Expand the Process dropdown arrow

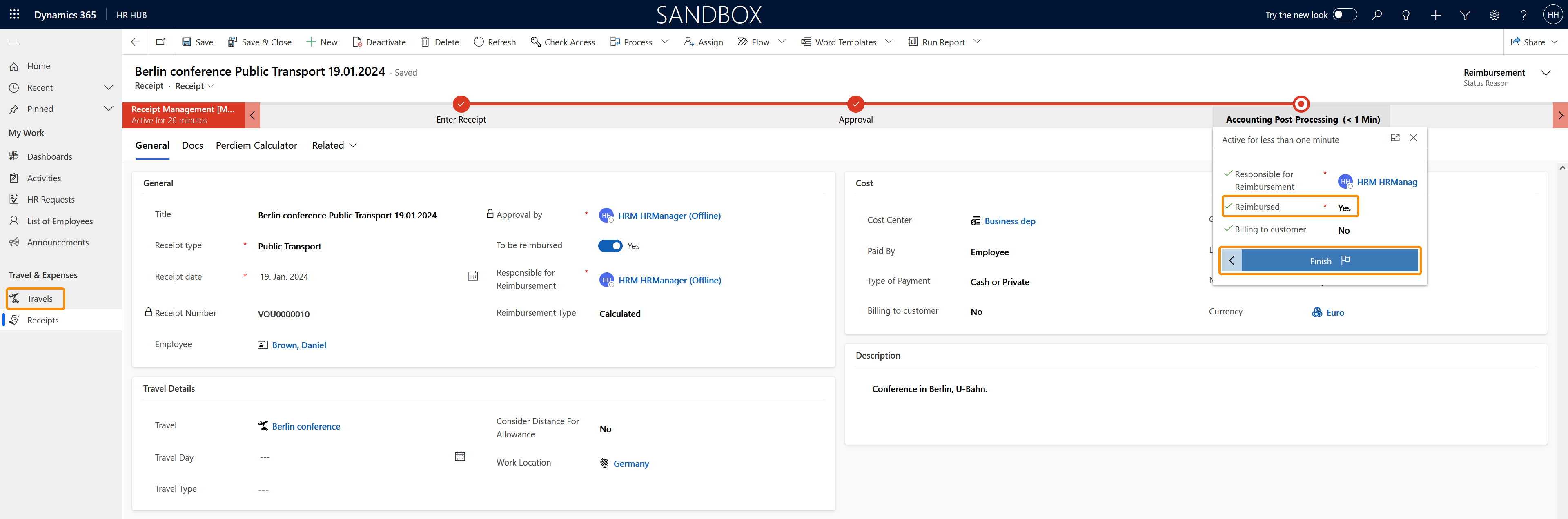(x=665, y=42)
